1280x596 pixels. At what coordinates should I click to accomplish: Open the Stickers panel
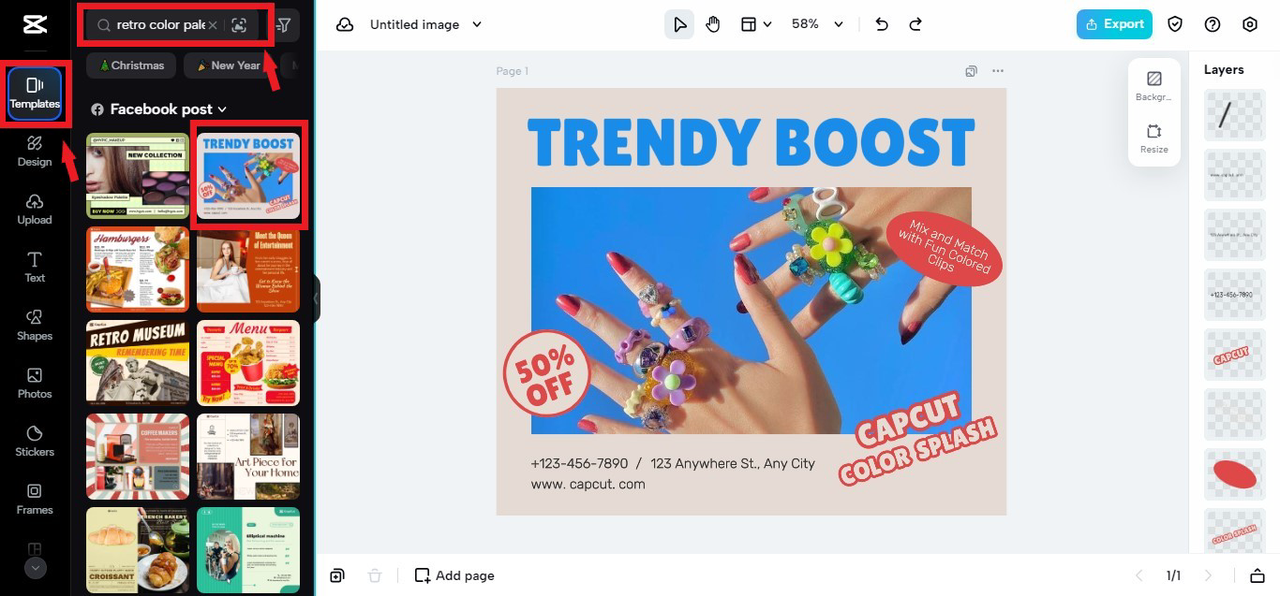point(34,441)
